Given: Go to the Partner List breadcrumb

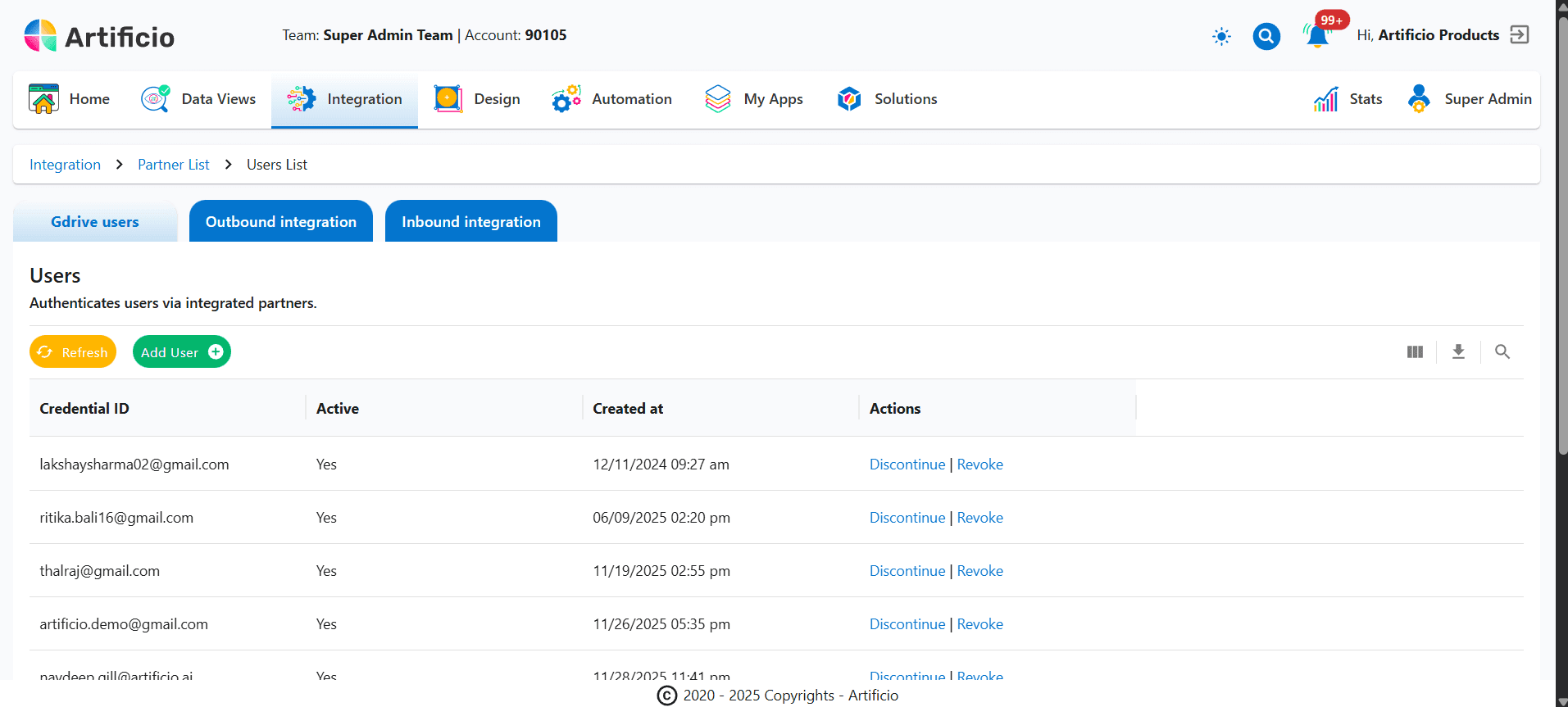Looking at the screenshot, I should [x=174, y=165].
